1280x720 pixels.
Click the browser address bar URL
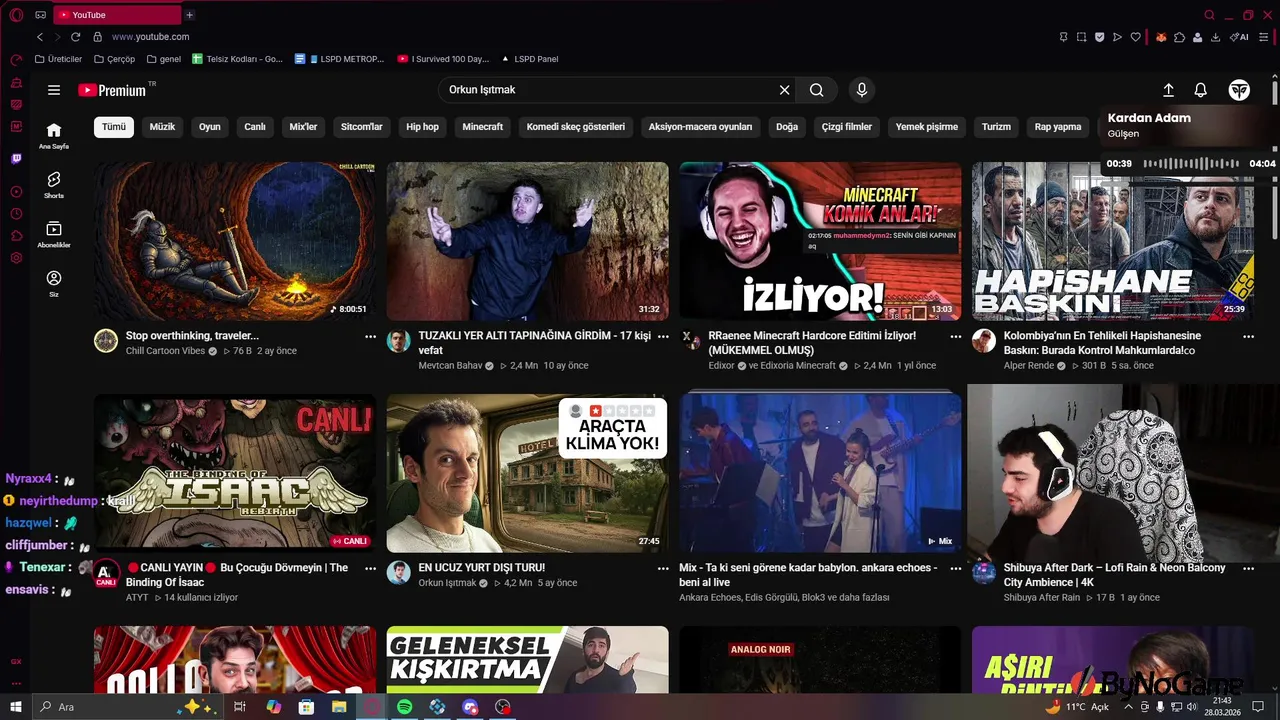coord(150,37)
